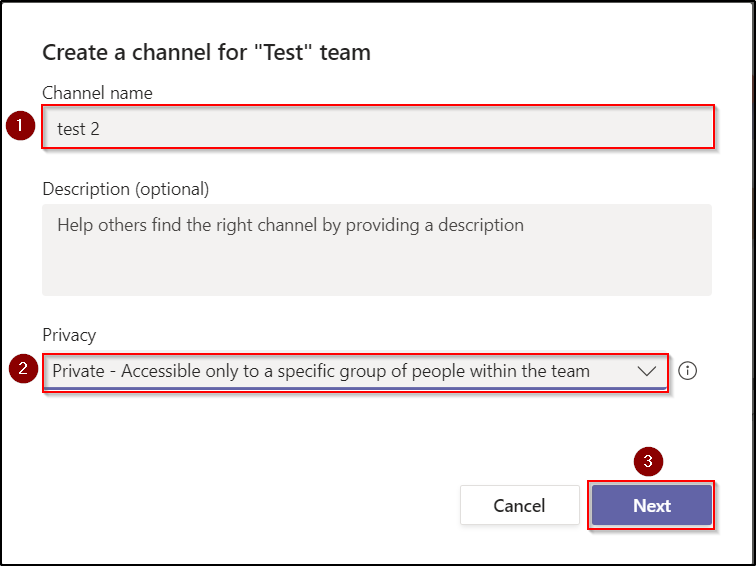Focus the Channel name input field
Image resolution: width=756 pixels, height=566 pixels.
pyautogui.click(x=377, y=129)
